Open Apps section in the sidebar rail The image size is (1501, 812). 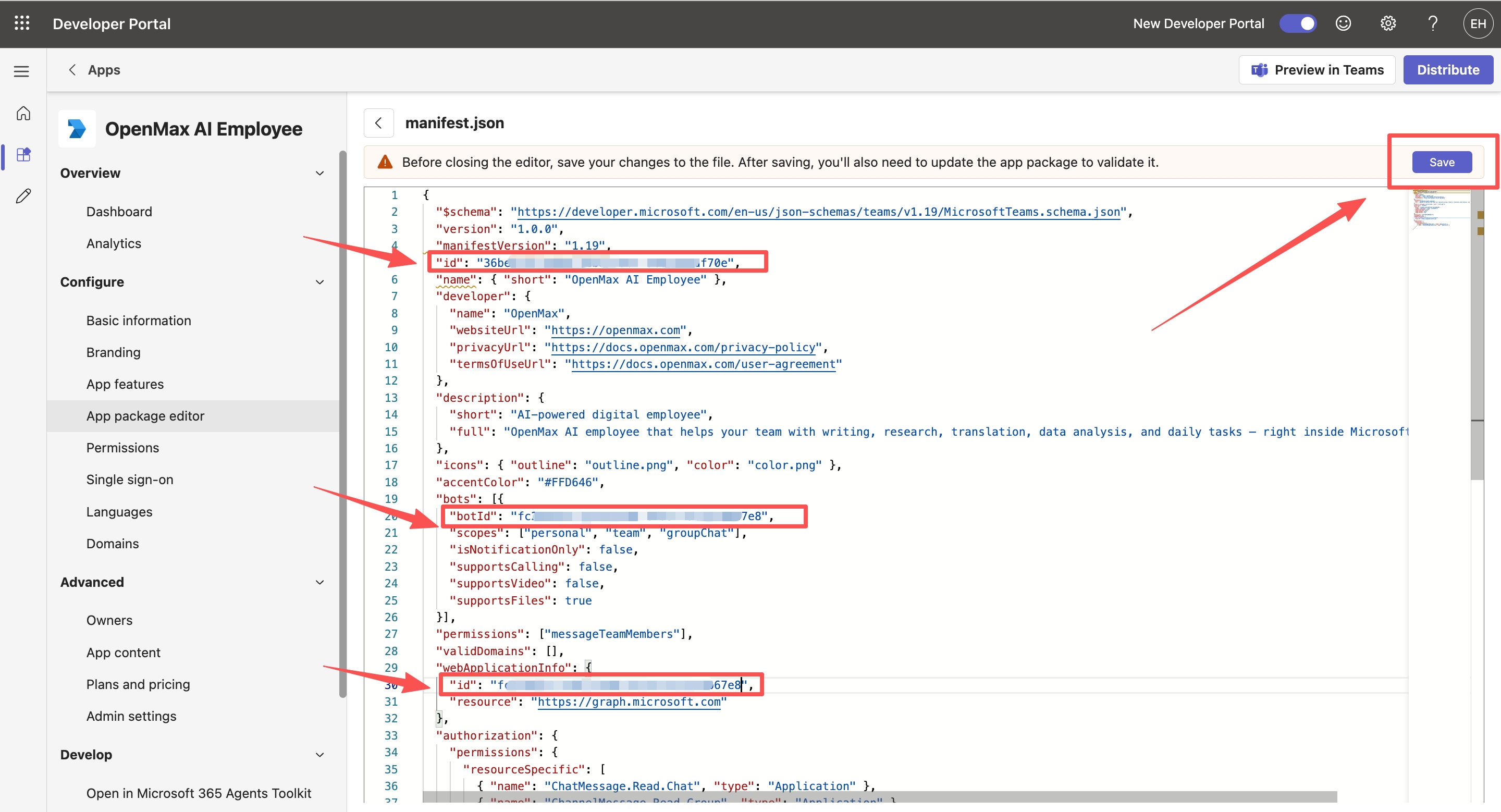coord(23,154)
